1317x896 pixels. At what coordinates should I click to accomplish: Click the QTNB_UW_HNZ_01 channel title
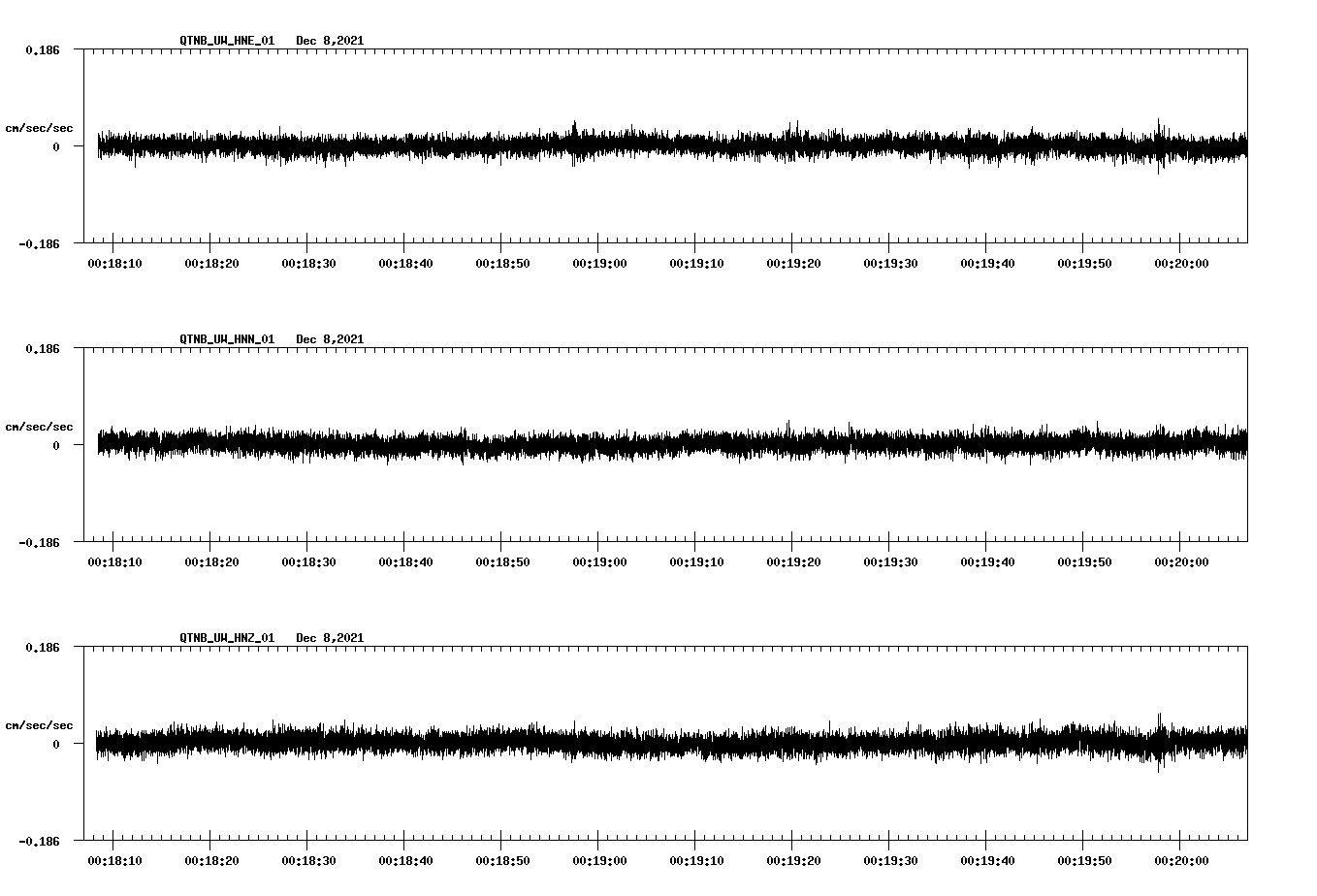227,638
